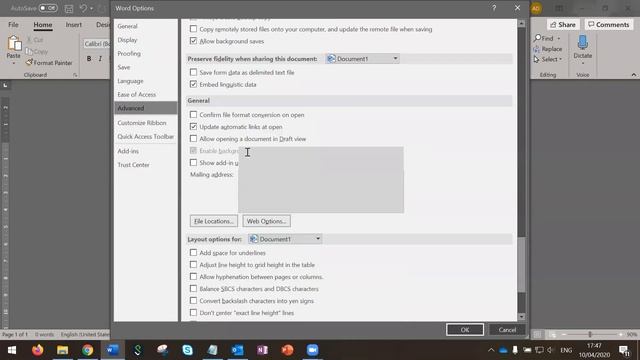
Task: Click the Dictate microphone icon
Action: 582,42
